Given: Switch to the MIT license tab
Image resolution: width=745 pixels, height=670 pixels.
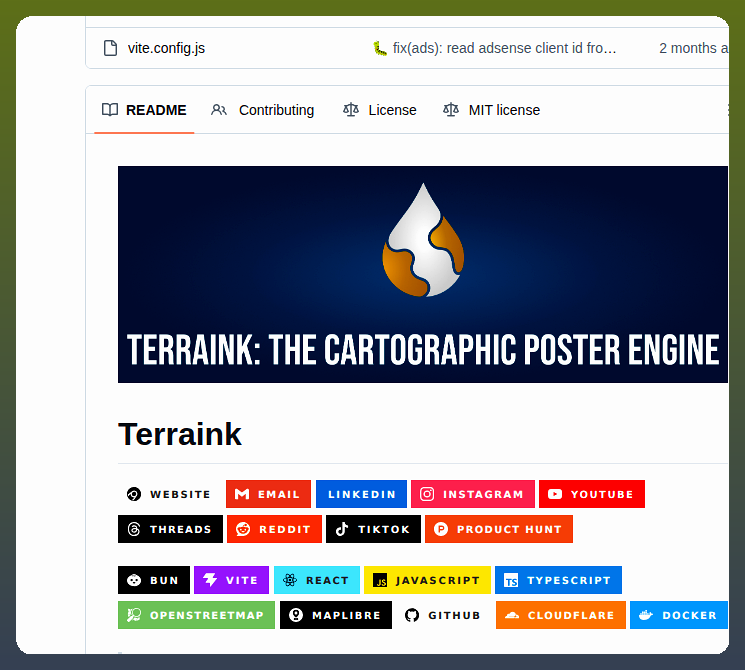Looking at the screenshot, I should pos(492,110).
